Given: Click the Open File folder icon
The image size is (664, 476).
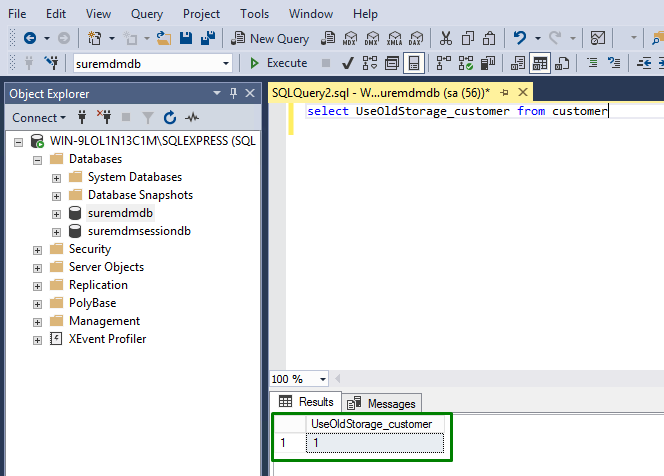Looking at the screenshot, I should pos(163,39).
